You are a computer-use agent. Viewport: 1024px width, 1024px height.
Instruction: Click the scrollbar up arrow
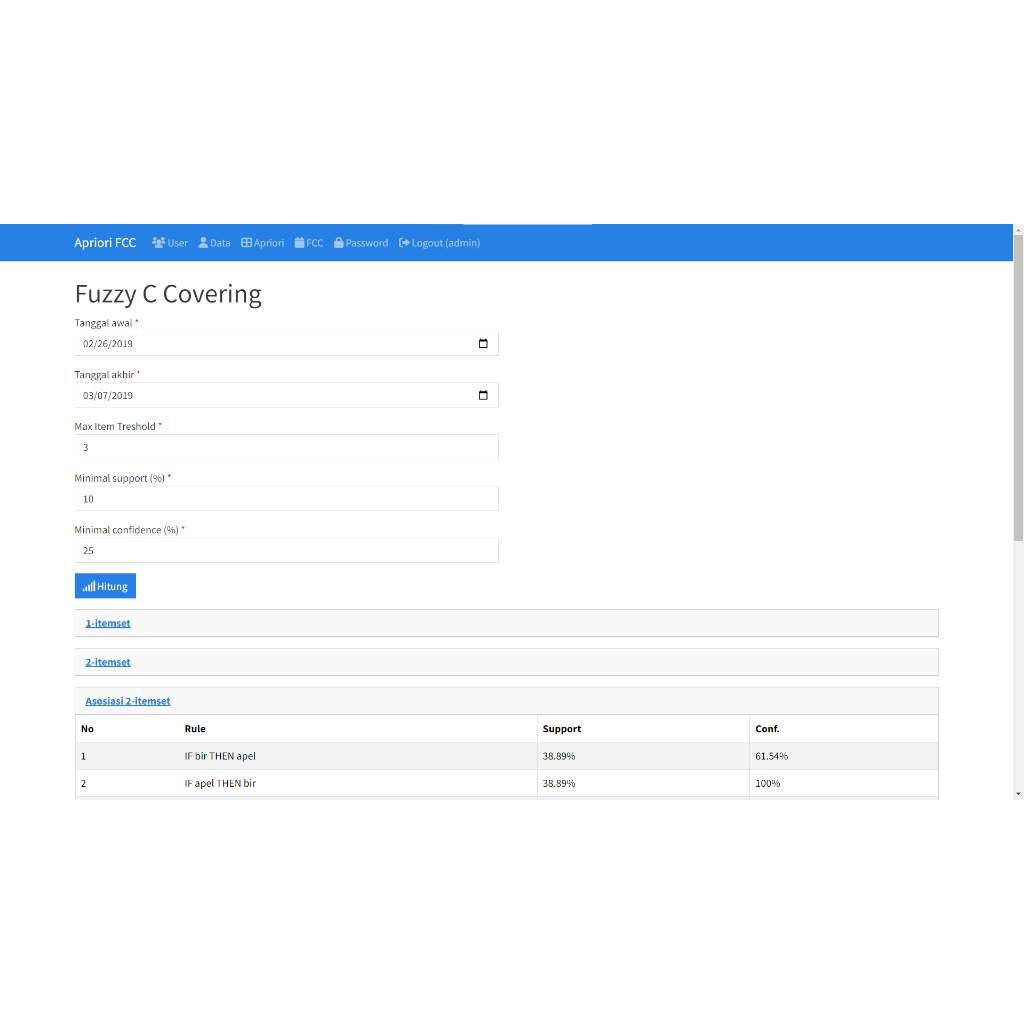coord(1018,229)
